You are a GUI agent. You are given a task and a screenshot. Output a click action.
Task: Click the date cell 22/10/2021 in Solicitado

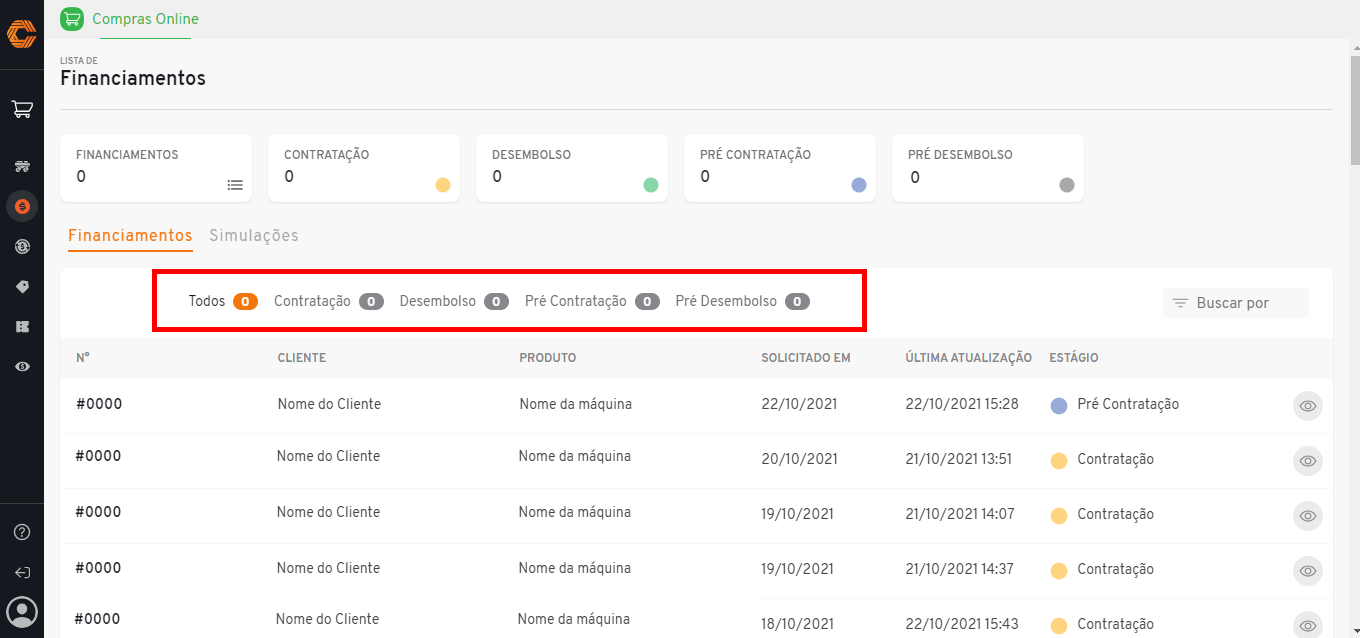pos(799,404)
